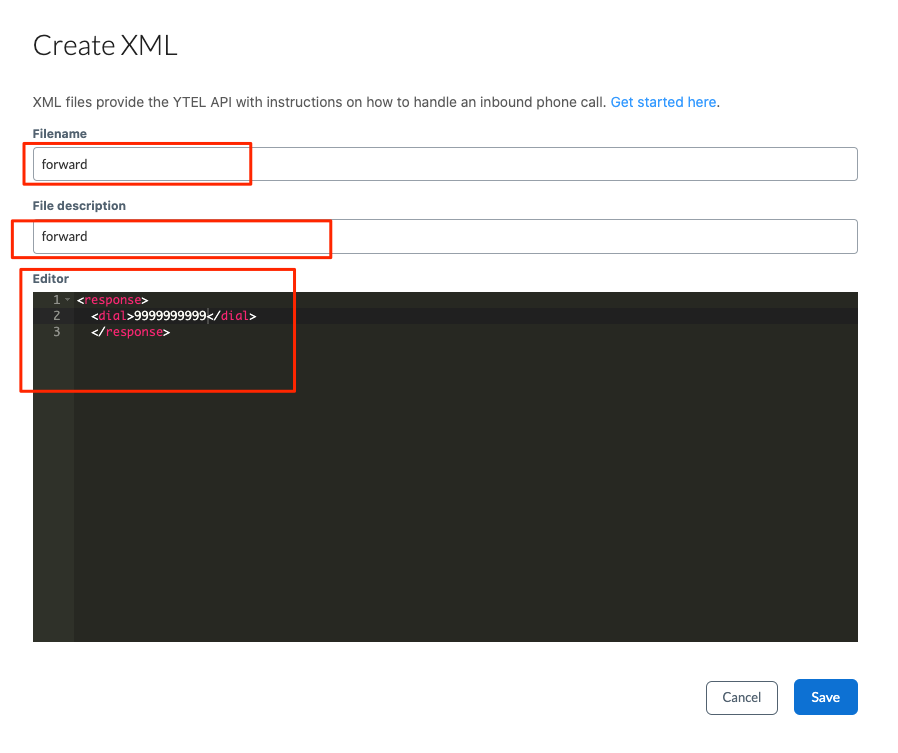Select line number 2 in the editor gutter
The image size is (898, 753).
coord(56,316)
